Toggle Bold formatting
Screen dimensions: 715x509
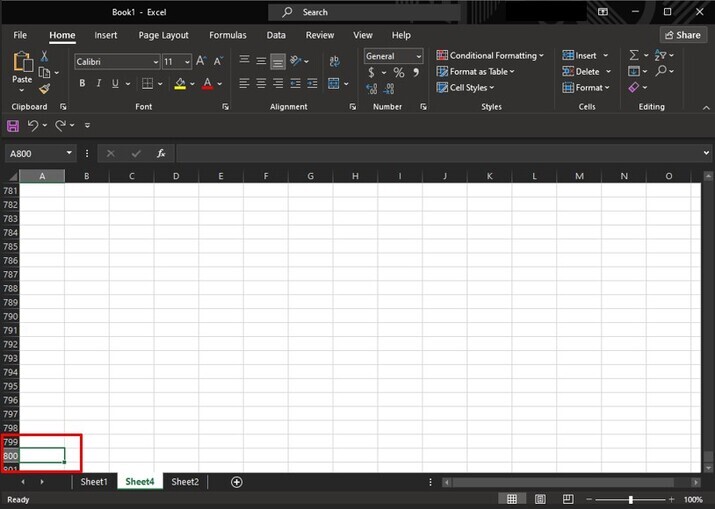pos(82,84)
